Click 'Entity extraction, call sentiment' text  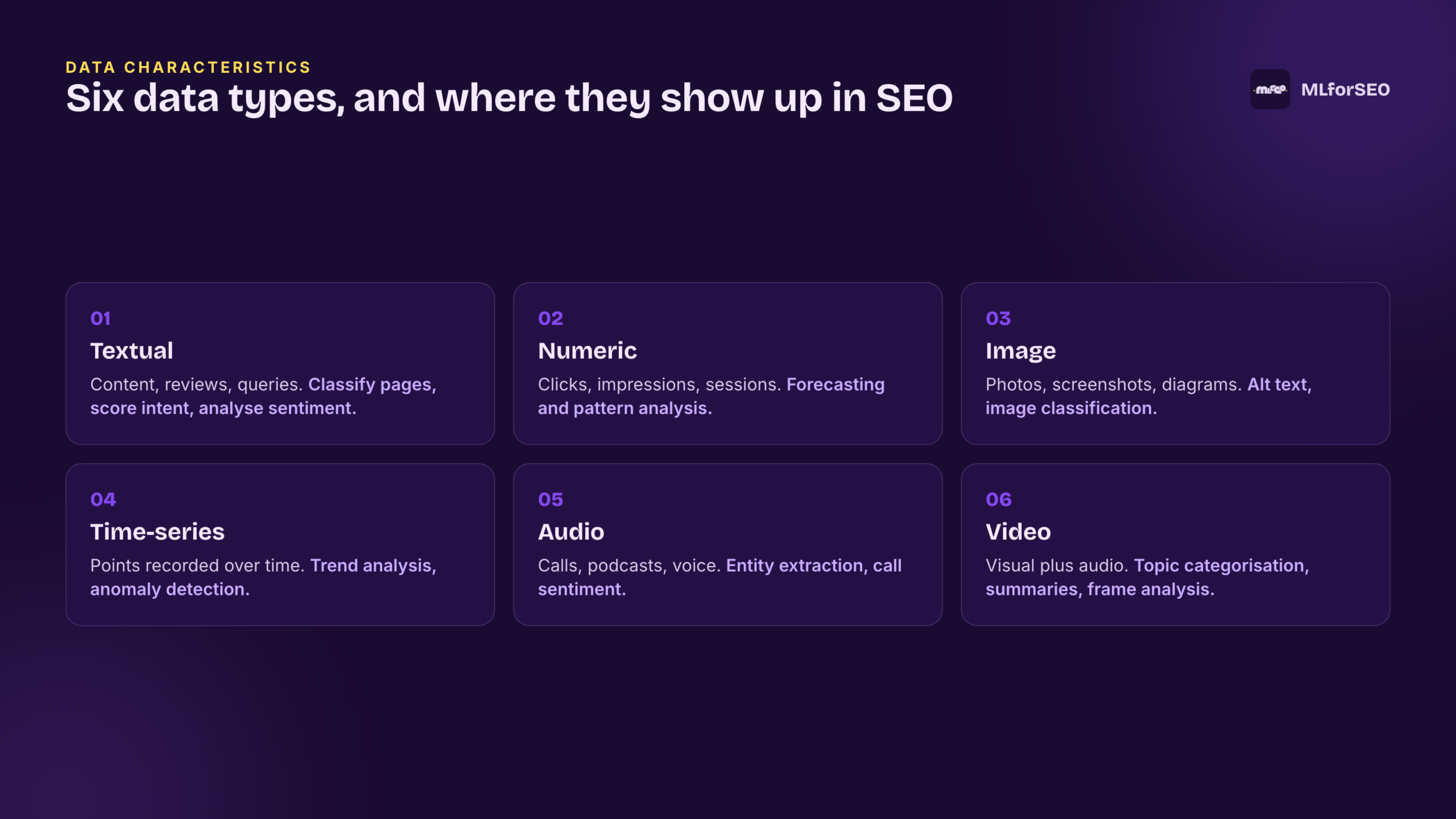coord(719,577)
